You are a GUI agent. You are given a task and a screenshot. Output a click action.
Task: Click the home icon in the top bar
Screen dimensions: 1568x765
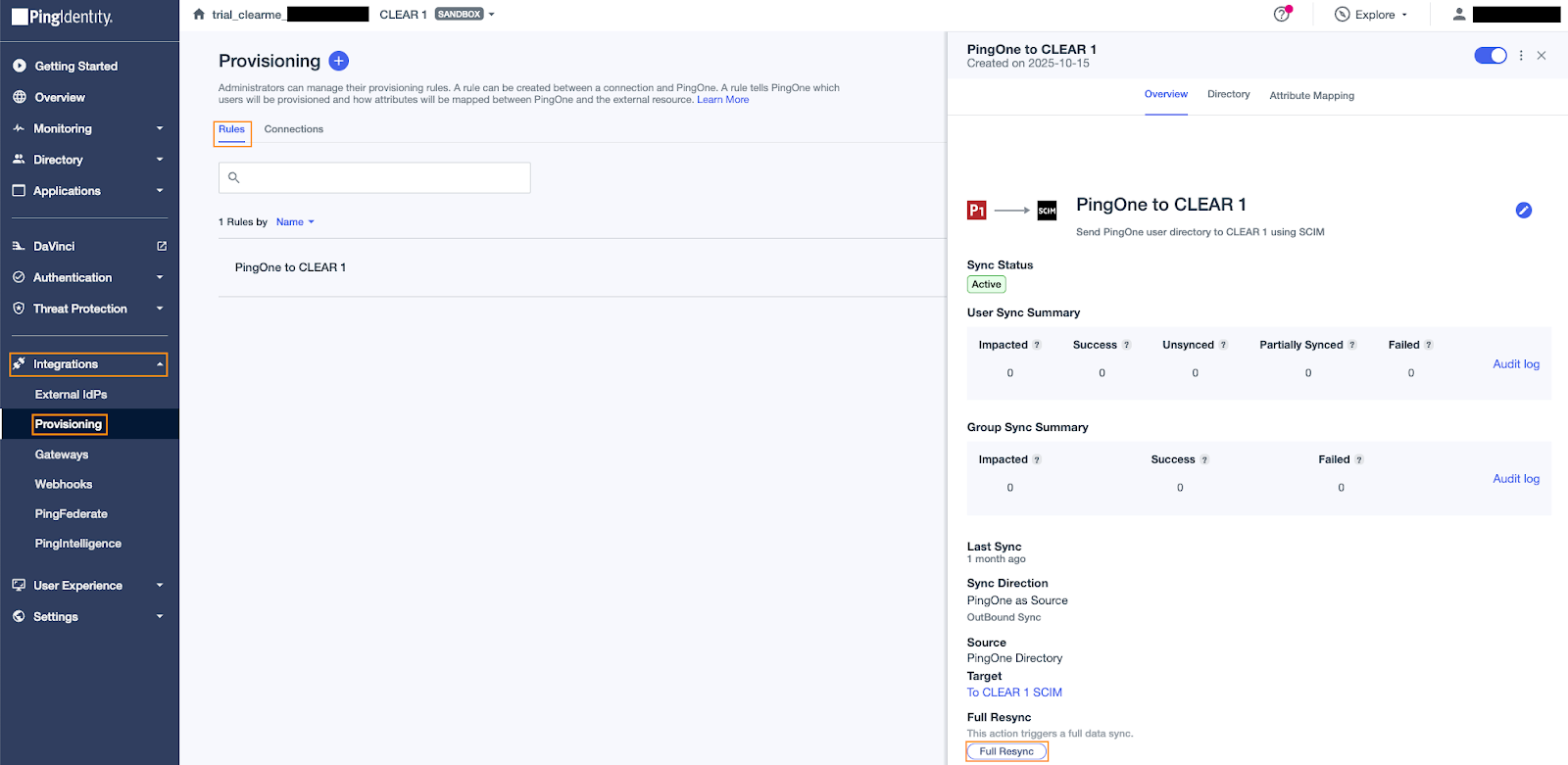199,14
